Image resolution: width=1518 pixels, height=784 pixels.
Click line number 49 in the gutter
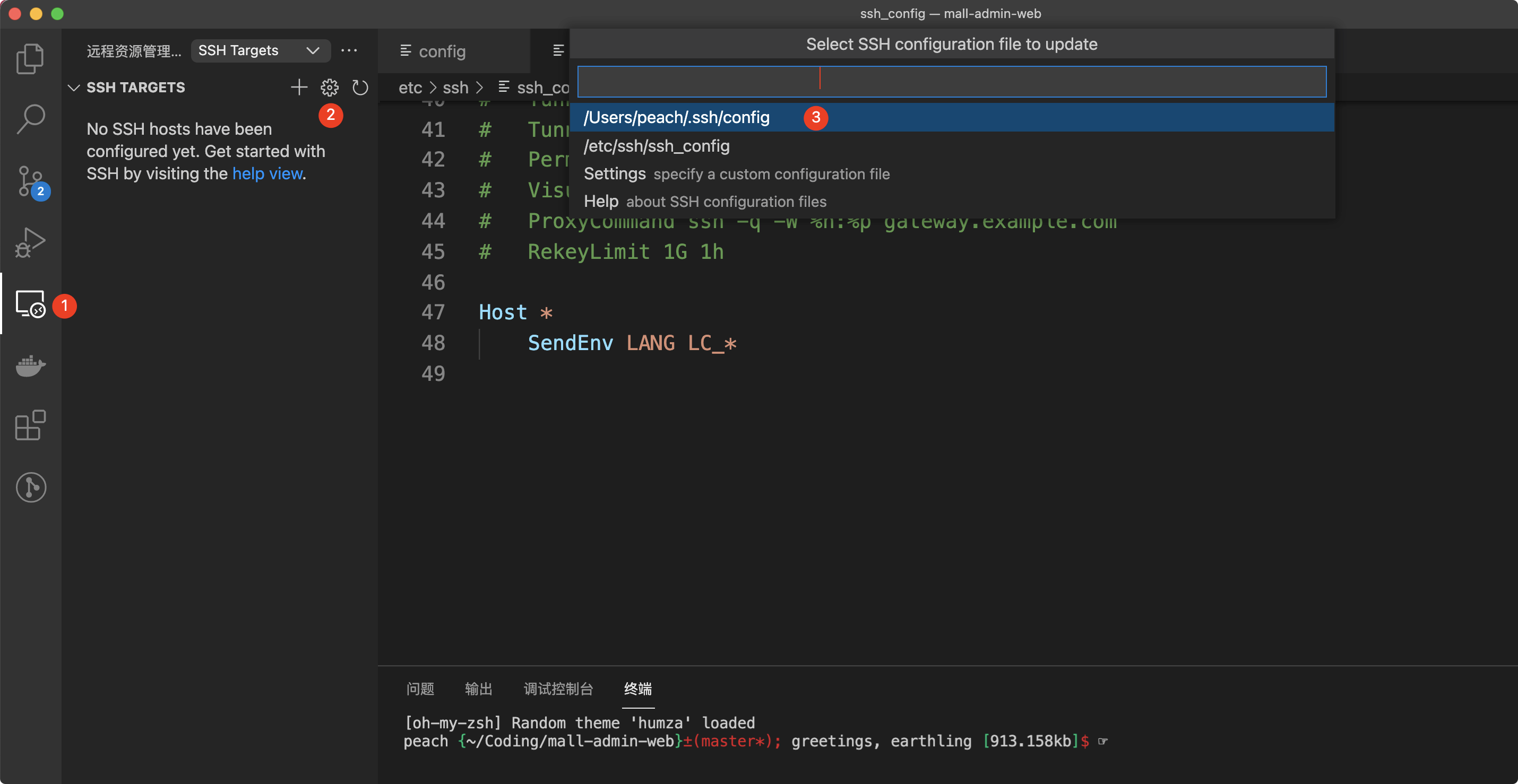click(433, 373)
